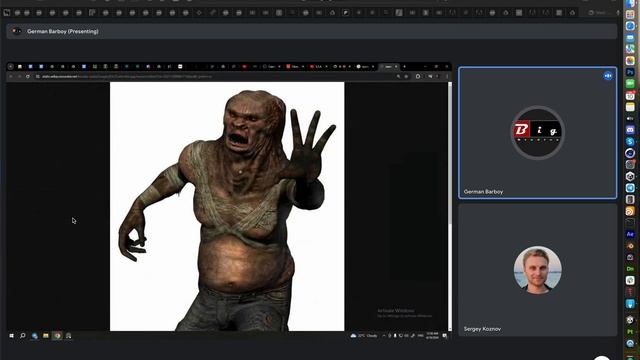This screenshot has height=360, width=640.
Task: Open After Effects from the macOS dock
Action: (x=630, y=234)
